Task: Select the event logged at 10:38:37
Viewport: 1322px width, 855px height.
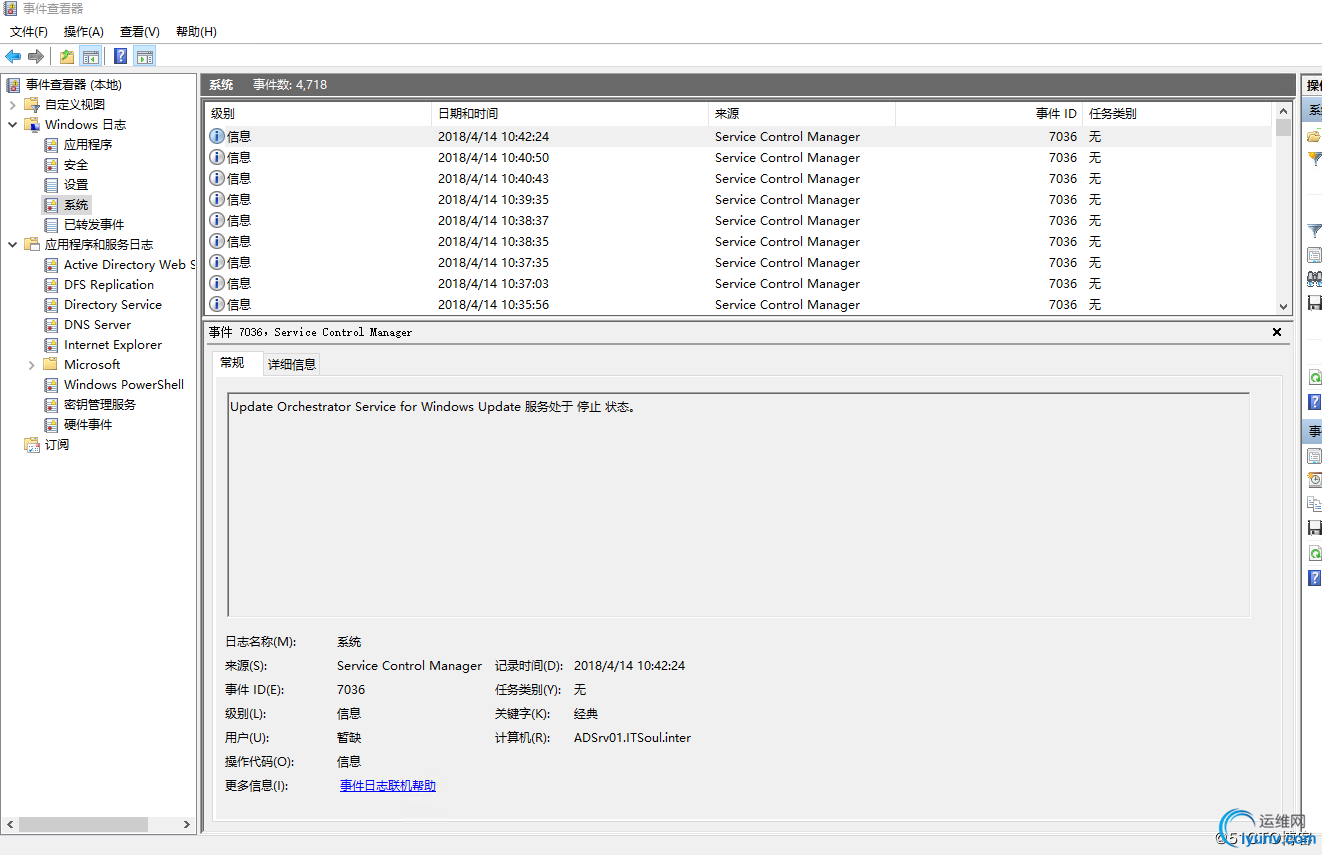Action: [739, 221]
